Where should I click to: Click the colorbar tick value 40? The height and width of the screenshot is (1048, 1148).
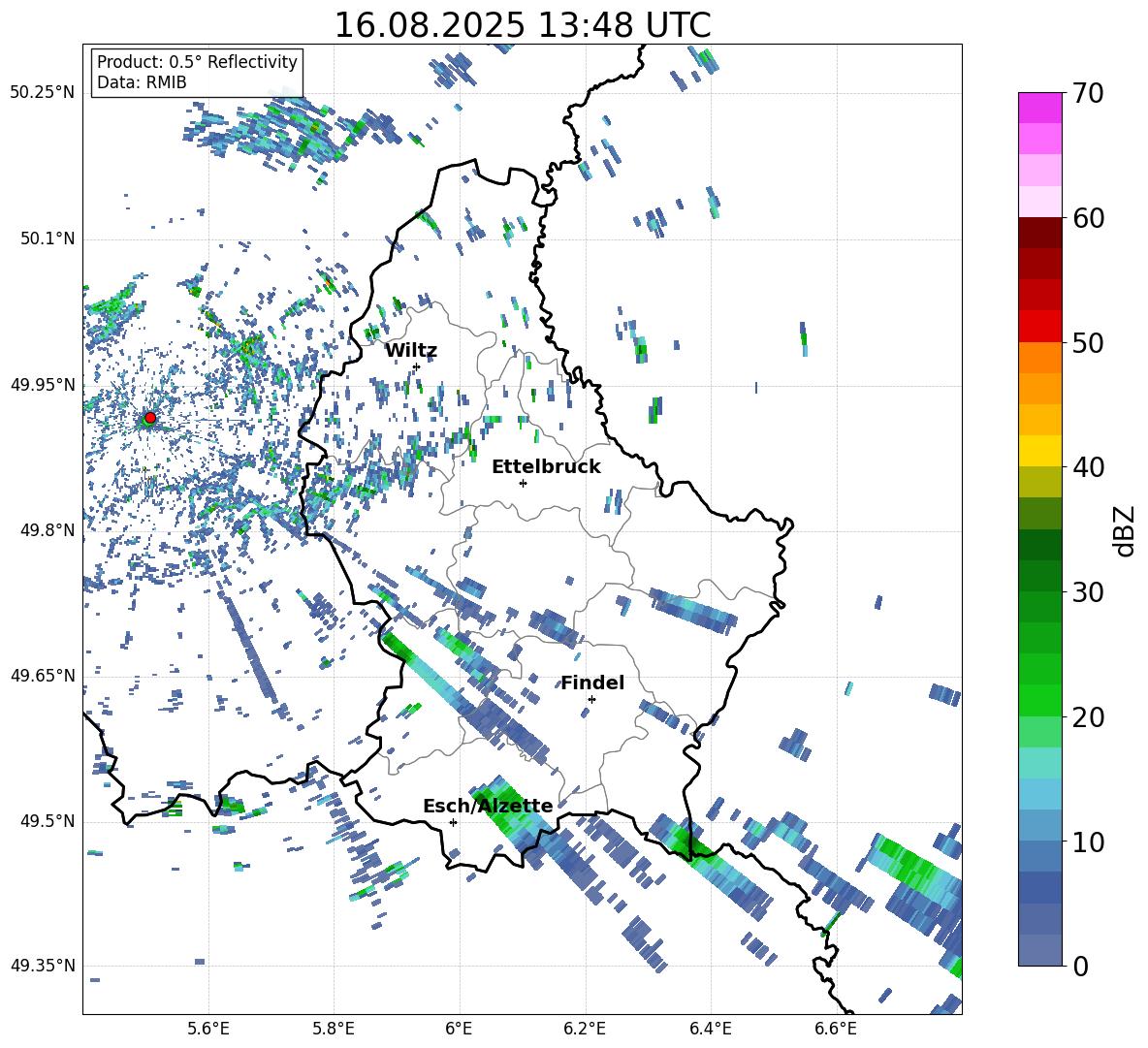(1087, 467)
